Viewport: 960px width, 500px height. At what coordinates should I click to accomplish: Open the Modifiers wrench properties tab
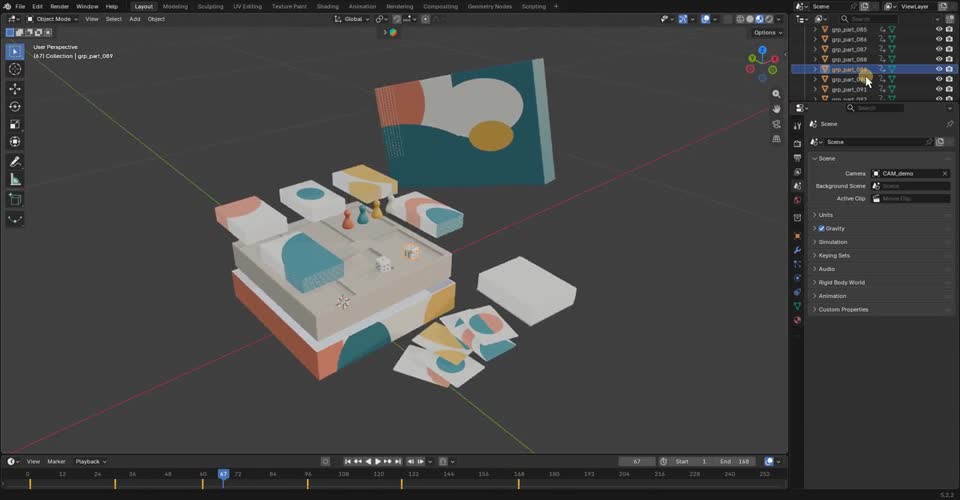click(x=797, y=250)
